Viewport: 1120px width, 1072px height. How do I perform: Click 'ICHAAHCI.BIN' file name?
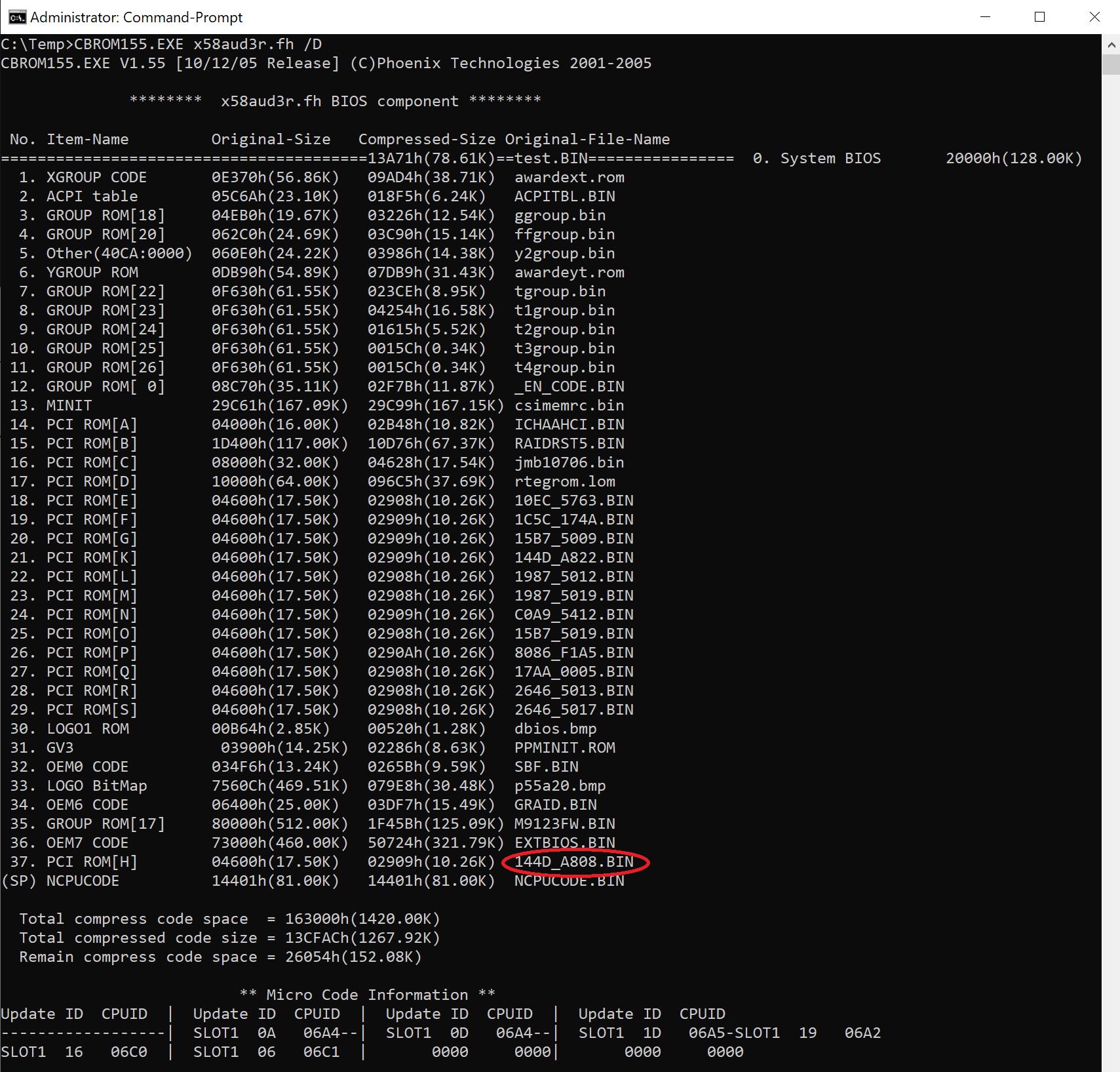coord(570,424)
